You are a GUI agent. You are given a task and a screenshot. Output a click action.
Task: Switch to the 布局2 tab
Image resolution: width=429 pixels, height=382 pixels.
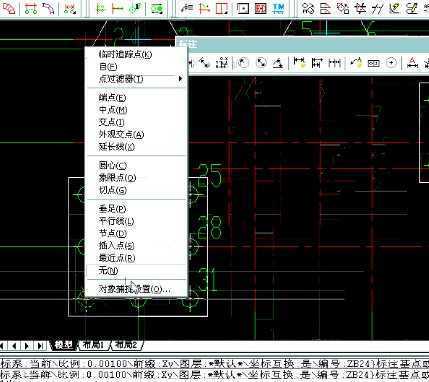[x=126, y=345]
